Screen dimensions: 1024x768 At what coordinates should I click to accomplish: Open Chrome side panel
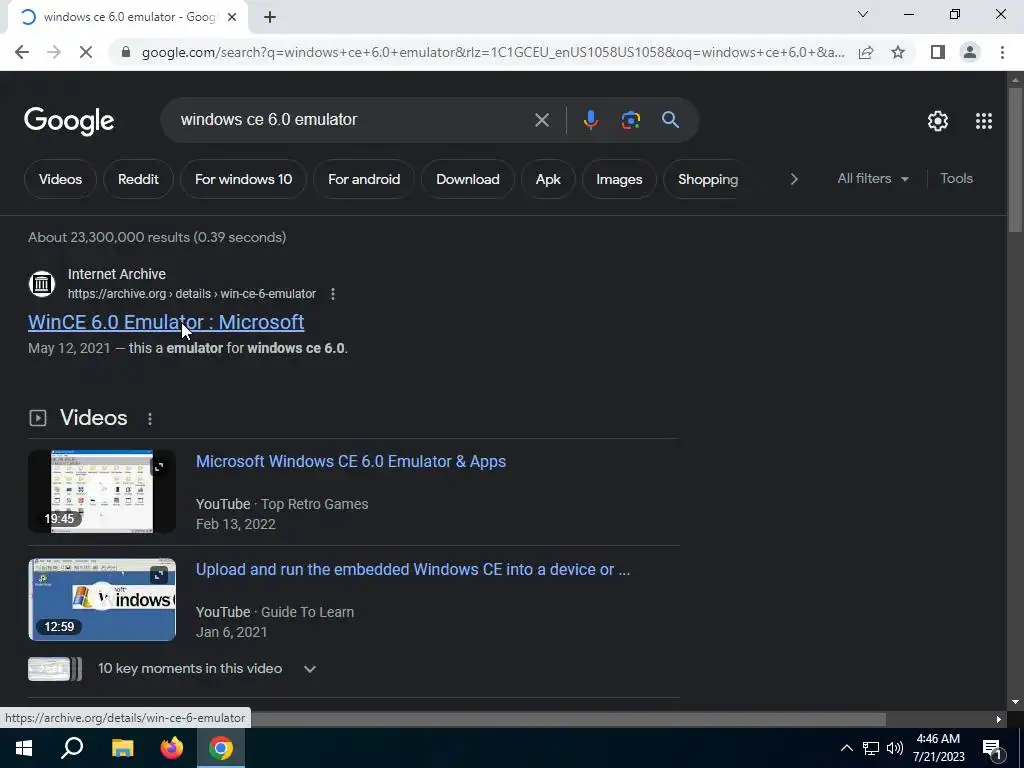938,52
